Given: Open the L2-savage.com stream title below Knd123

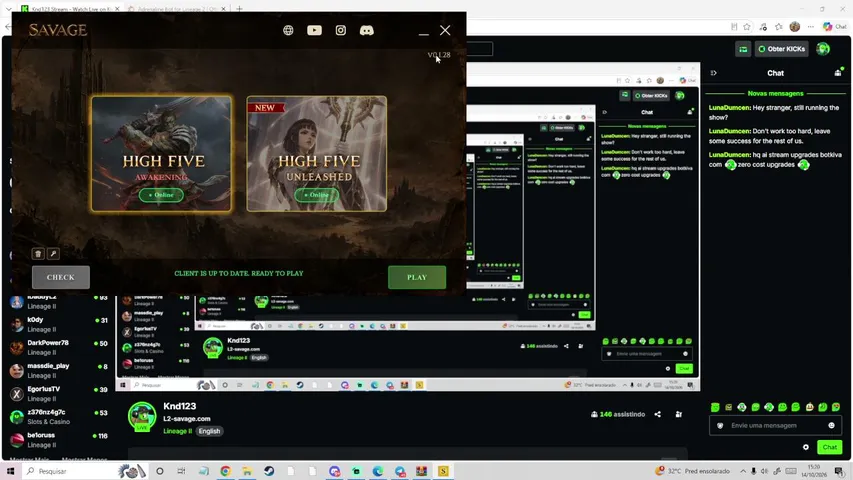Looking at the screenshot, I should pyautogui.click(x=187, y=419).
